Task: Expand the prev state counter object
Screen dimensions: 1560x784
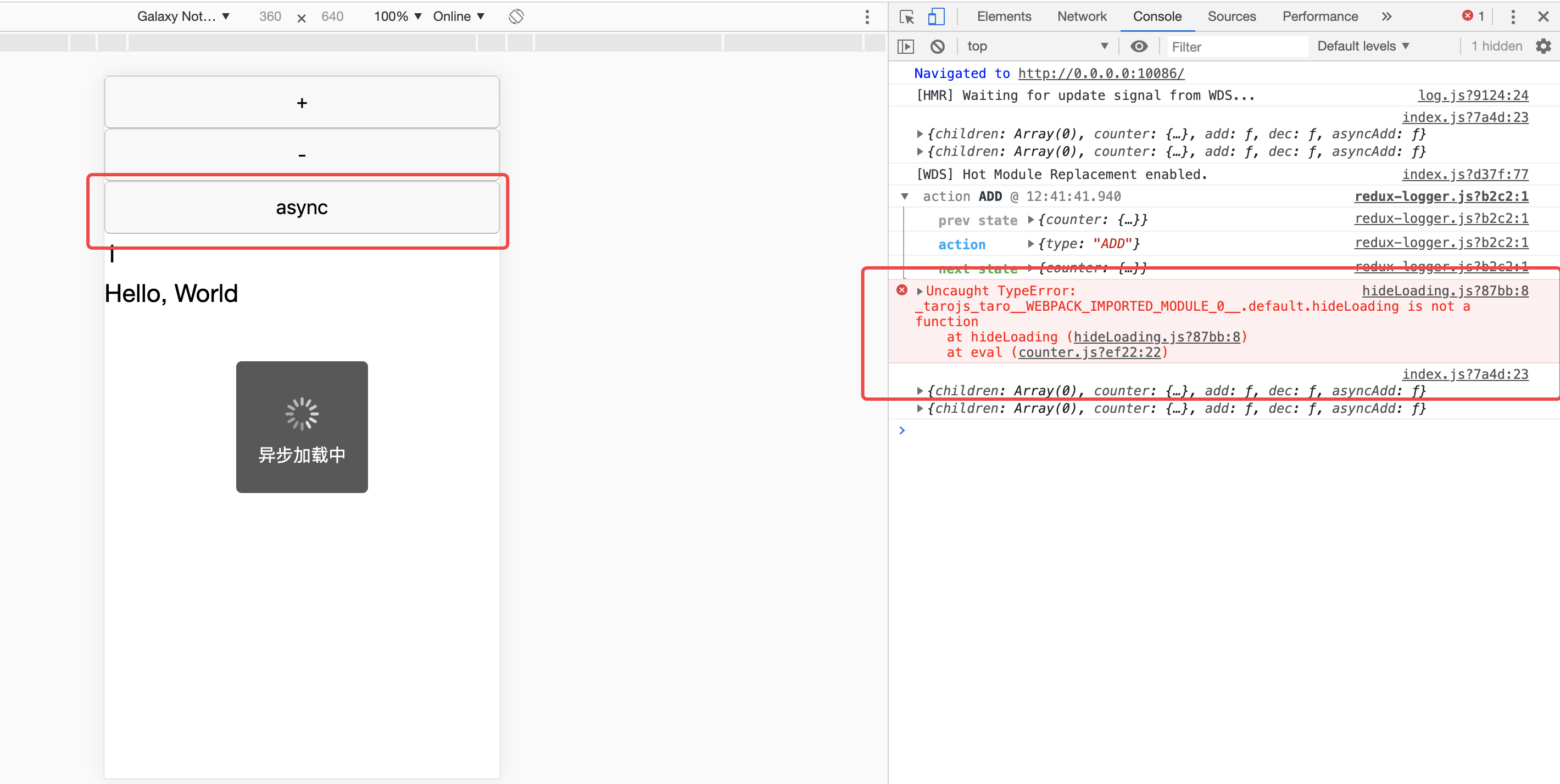Action: pyautogui.click(x=1032, y=220)
